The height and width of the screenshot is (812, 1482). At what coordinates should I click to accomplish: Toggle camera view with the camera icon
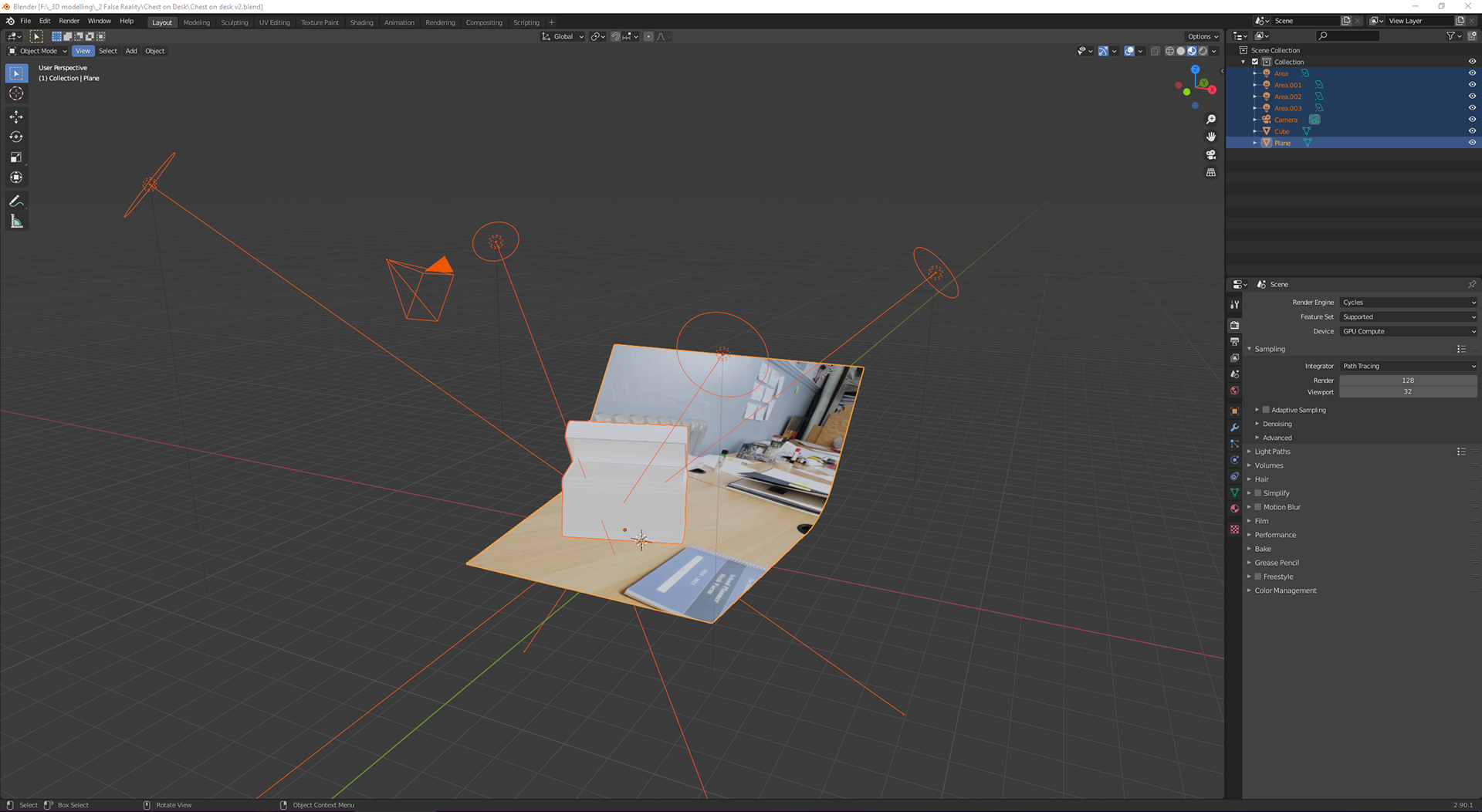pos(1210,154)
